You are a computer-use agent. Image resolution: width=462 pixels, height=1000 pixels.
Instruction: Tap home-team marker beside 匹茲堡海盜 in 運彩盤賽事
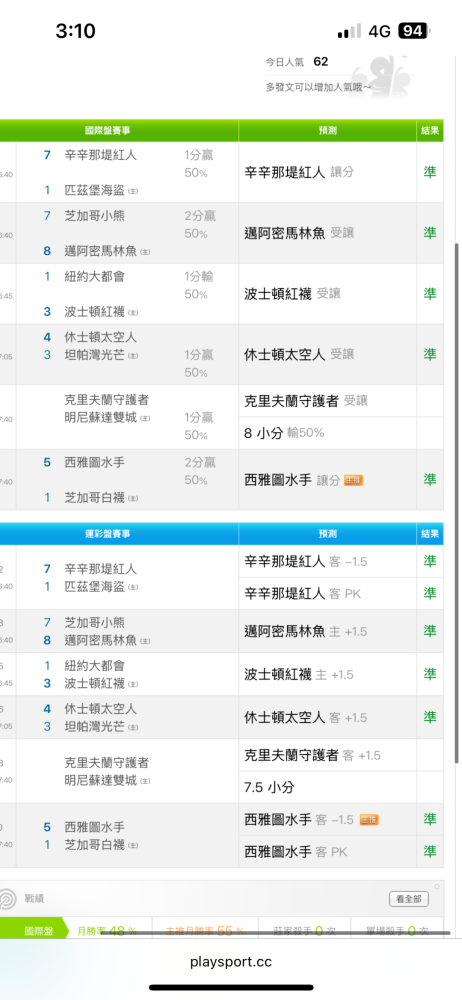point(133,587)
